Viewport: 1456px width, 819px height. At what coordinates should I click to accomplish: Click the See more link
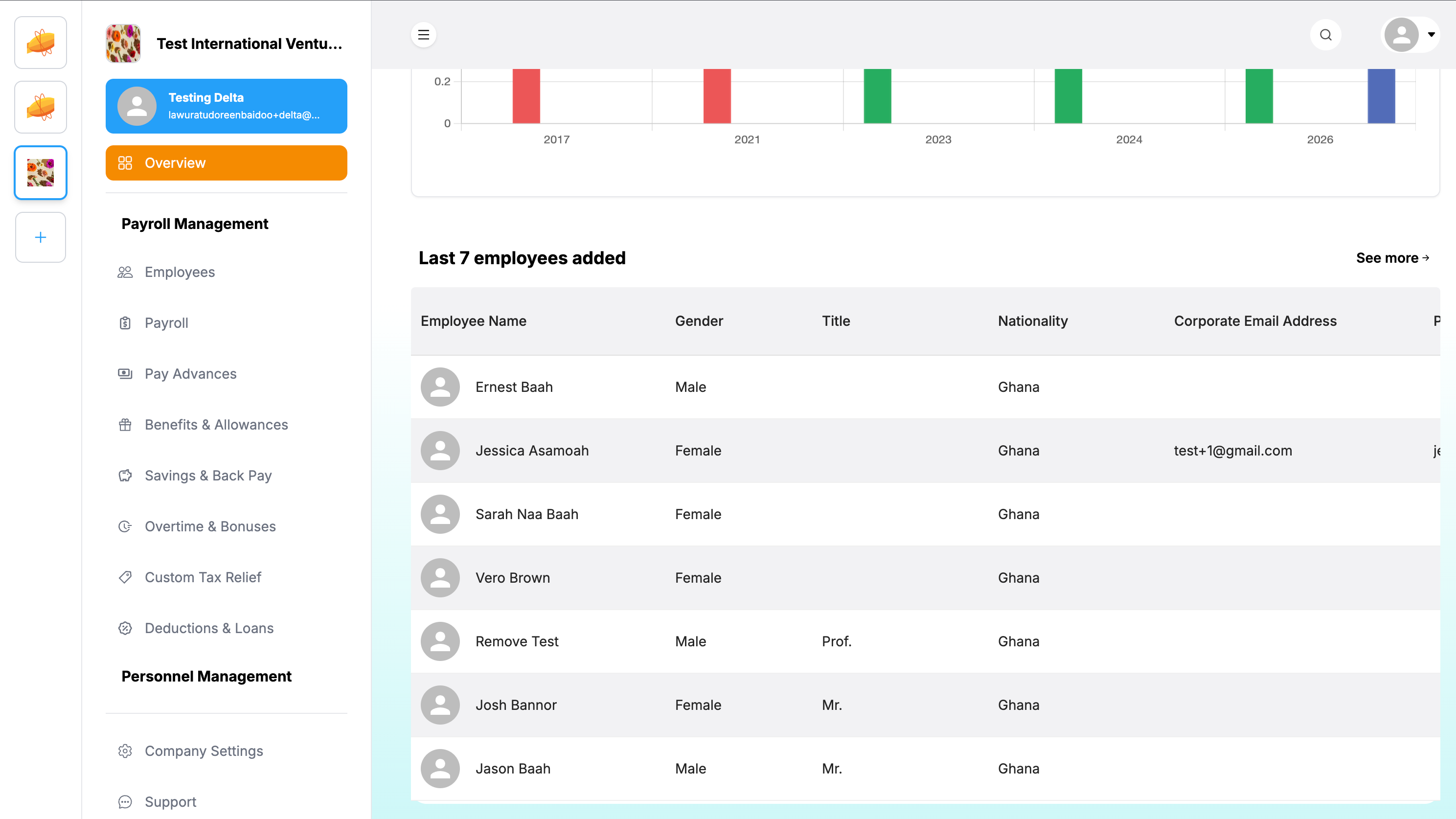[1393, 258]
